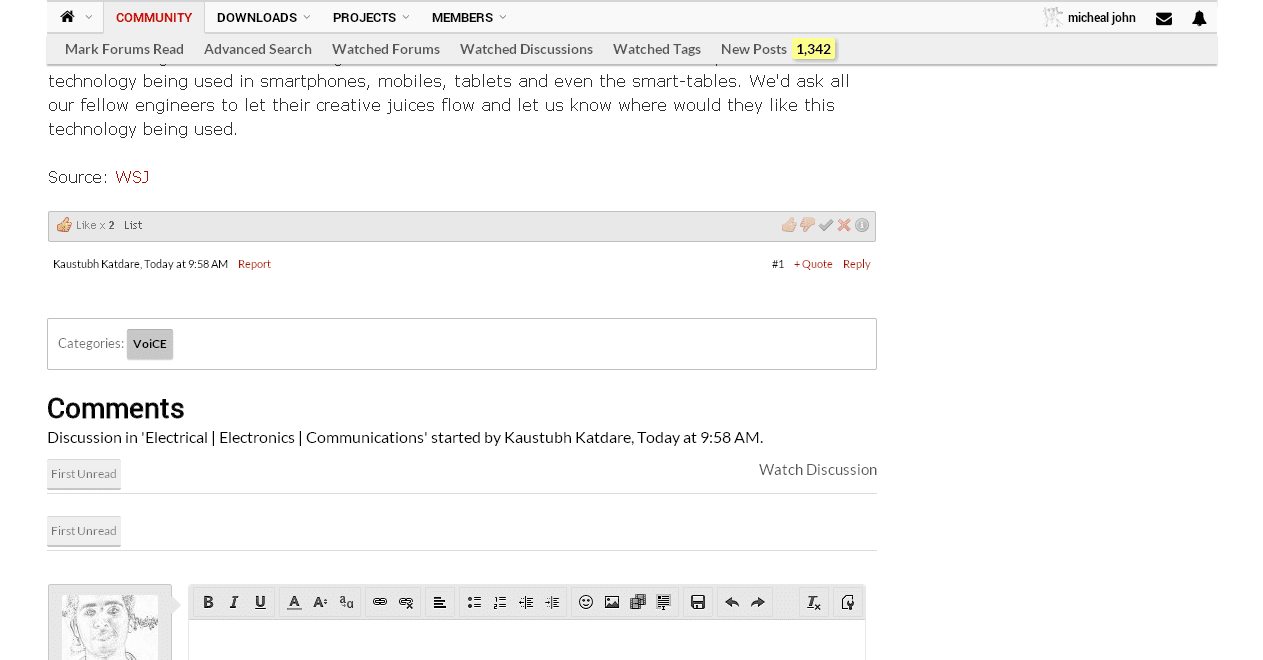1263x660 pixels.
Task: Rate the post with the checkmark icon
Action: [x=826, y=225]
